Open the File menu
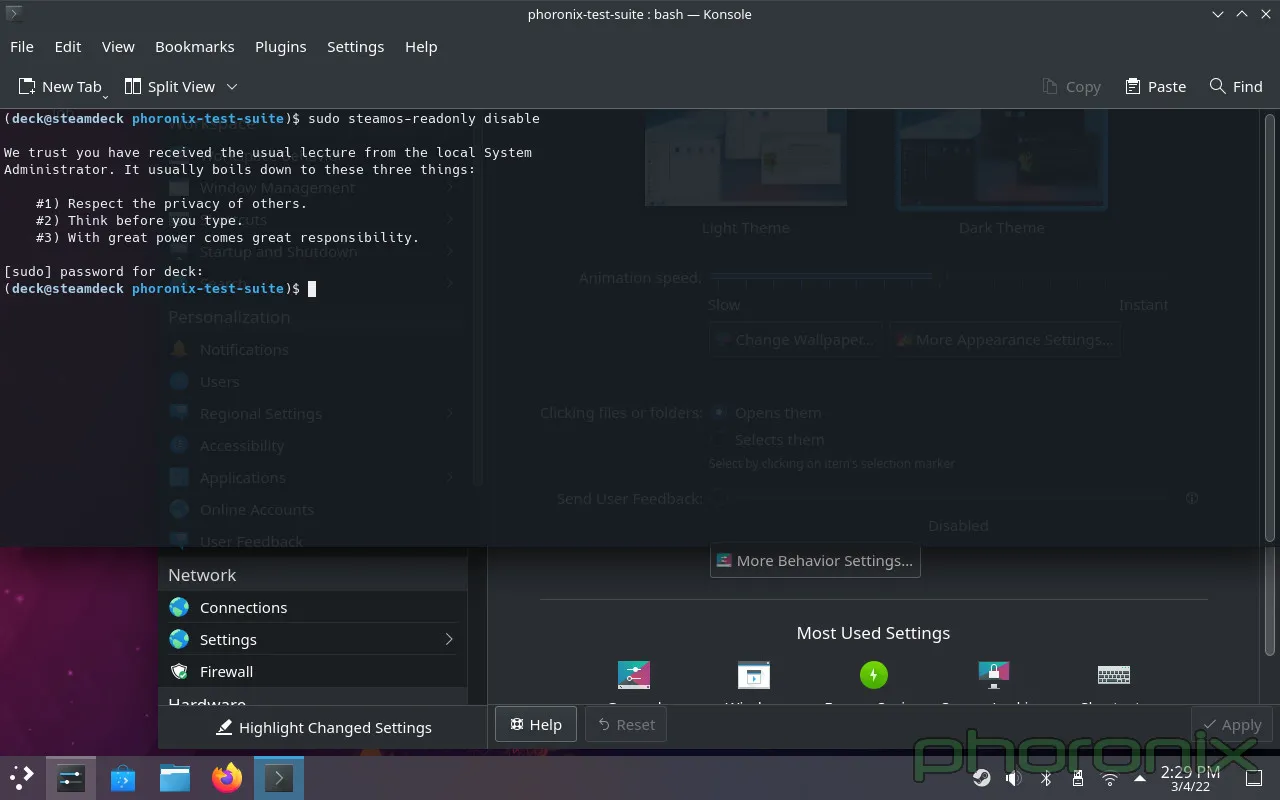This screenshot has height=800, width=1280. click(22, 47)
